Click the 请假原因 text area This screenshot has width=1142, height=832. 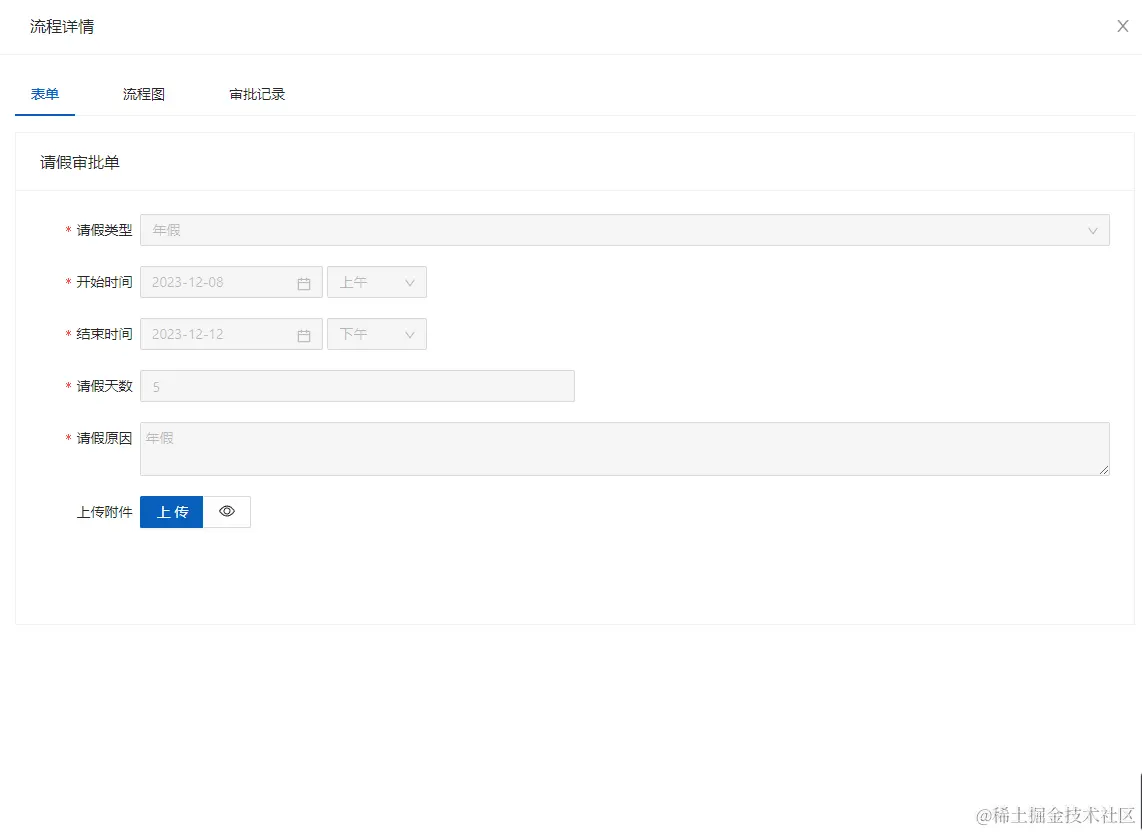click(624, 449)
